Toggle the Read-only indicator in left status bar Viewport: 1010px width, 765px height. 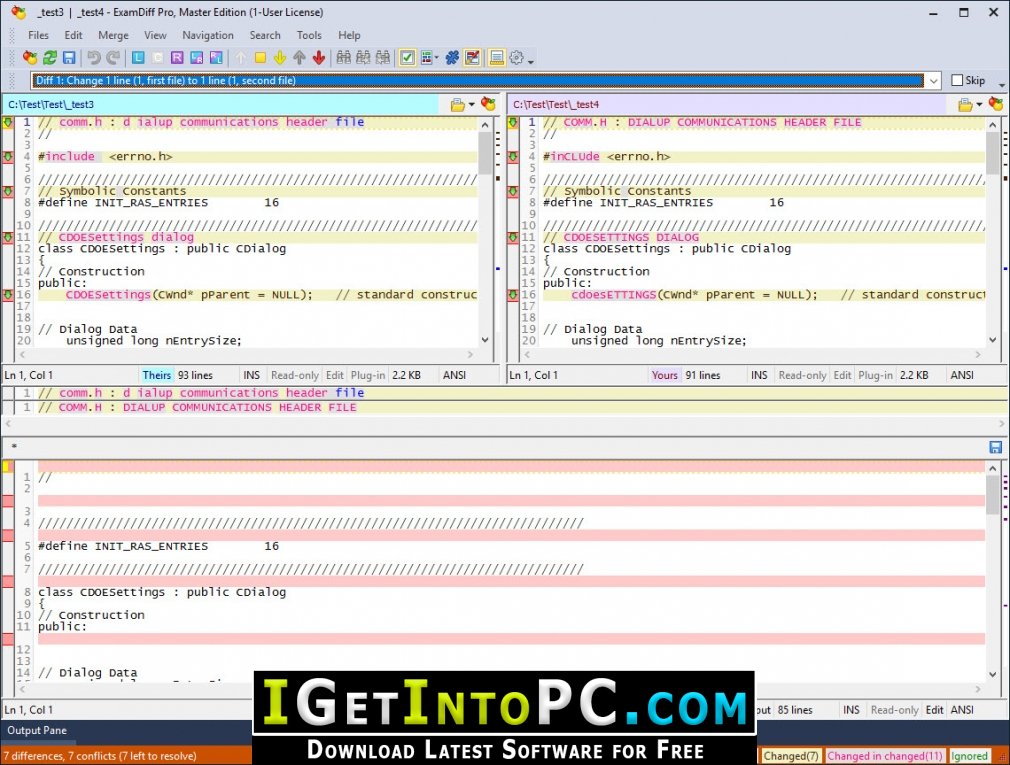pyautogui.click(x=295, y=375)
